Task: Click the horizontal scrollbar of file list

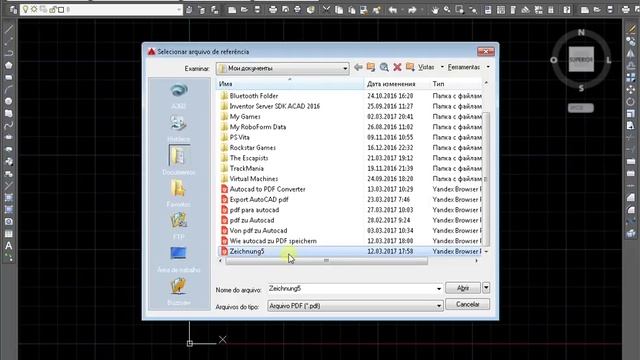Action: pyautogui.click(x=326, y=260)
